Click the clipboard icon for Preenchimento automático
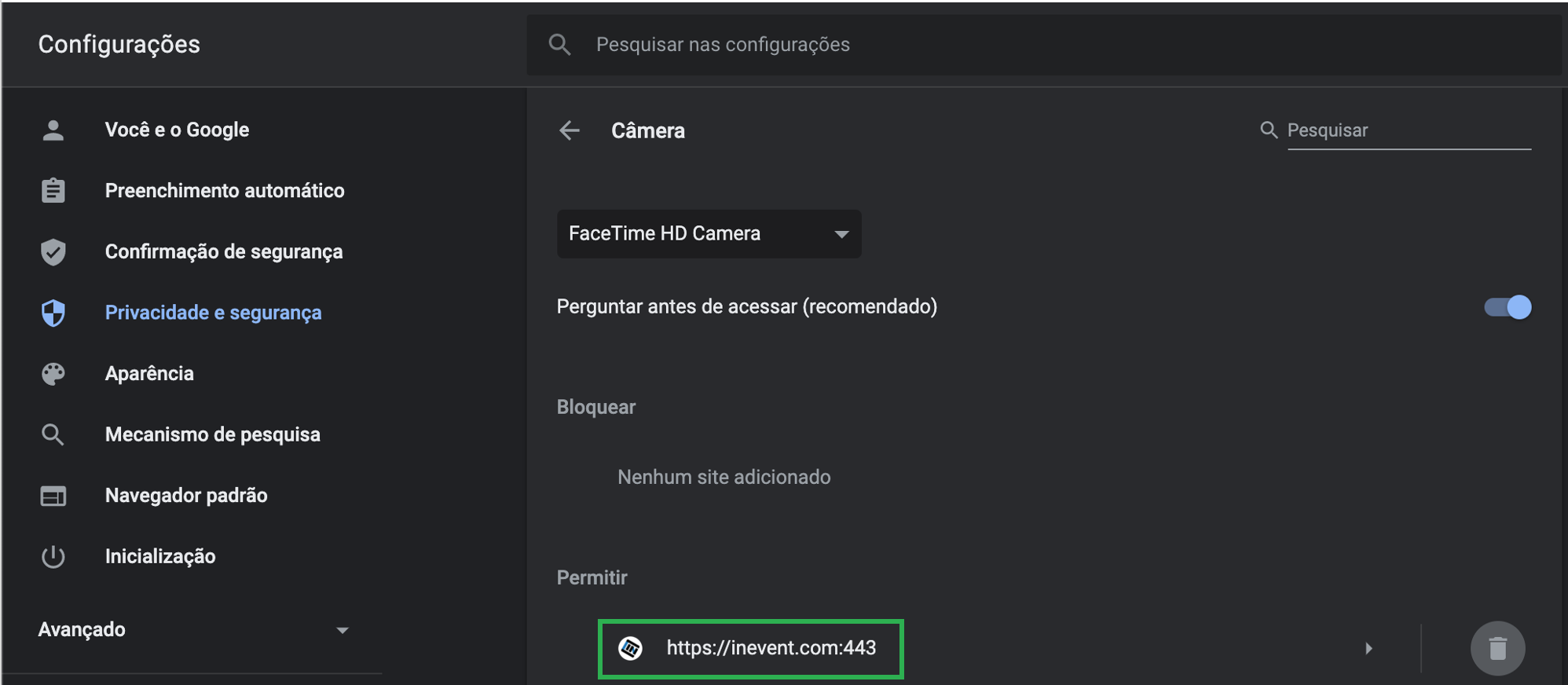Image resolution: width=1568 pixels, height=685 pixels. pyautogui.click(x=53, y=190)
